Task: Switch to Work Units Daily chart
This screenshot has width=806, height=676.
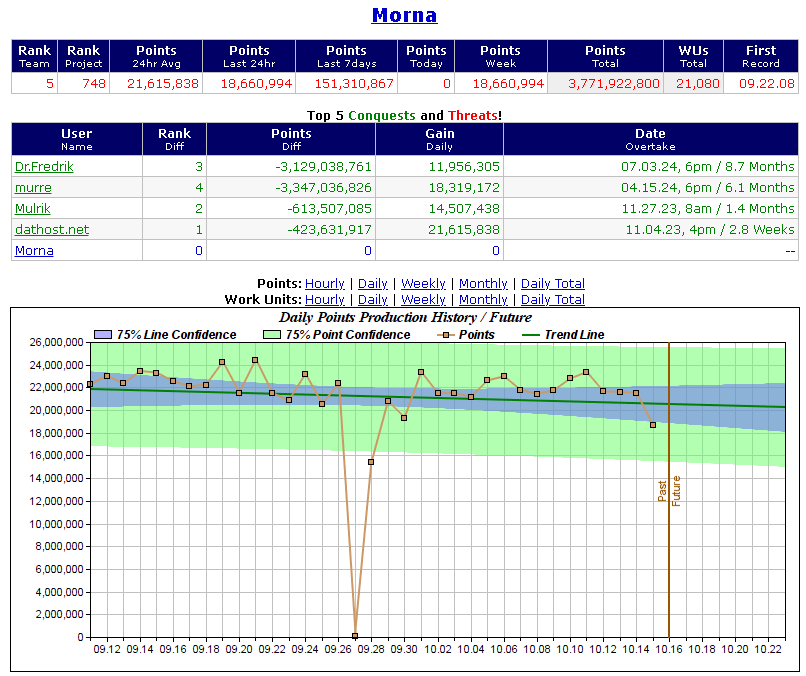Action: coord(373,300)
